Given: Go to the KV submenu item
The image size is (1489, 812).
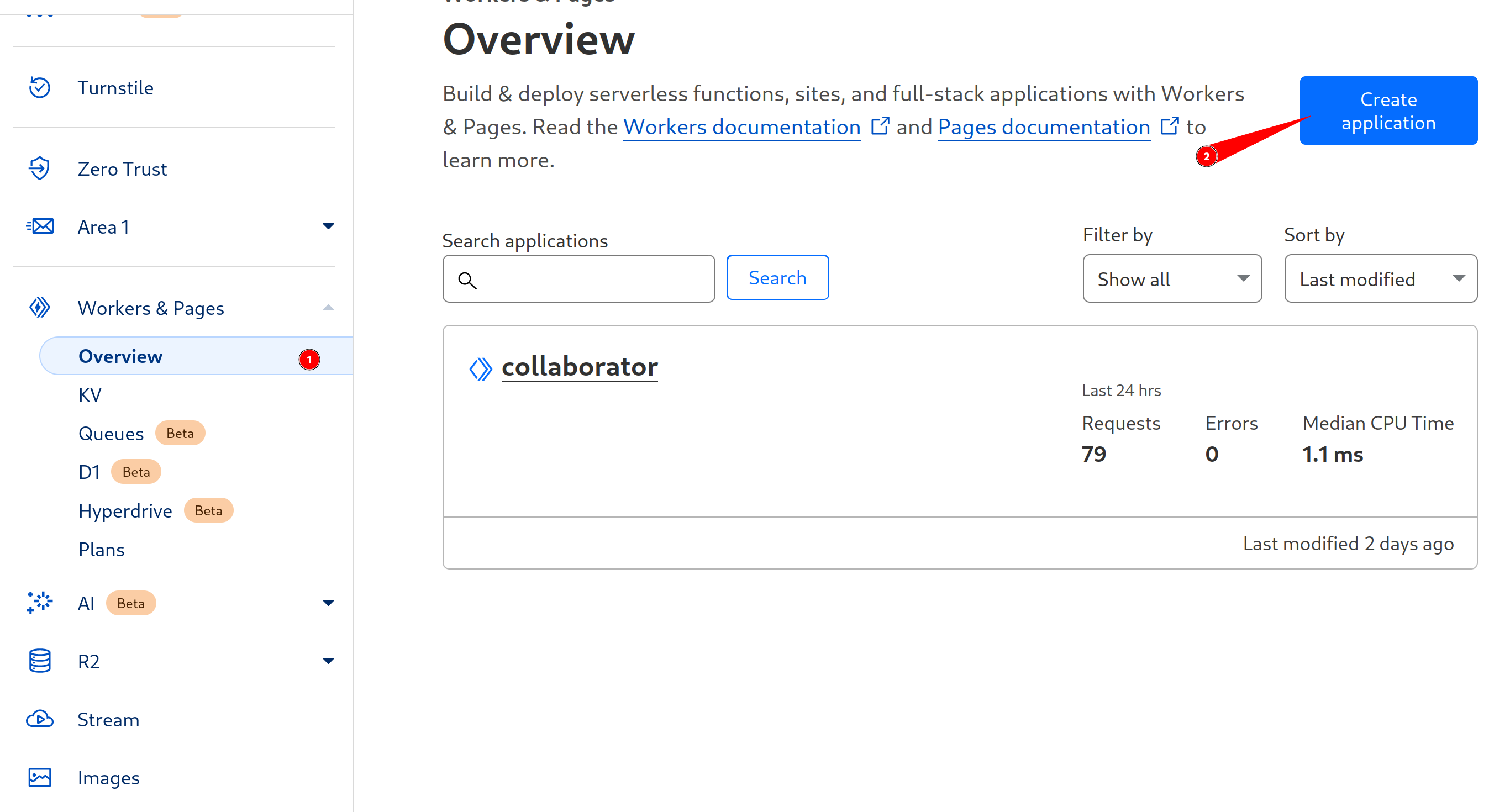Looking at the screenshot, I should point(90,395).
